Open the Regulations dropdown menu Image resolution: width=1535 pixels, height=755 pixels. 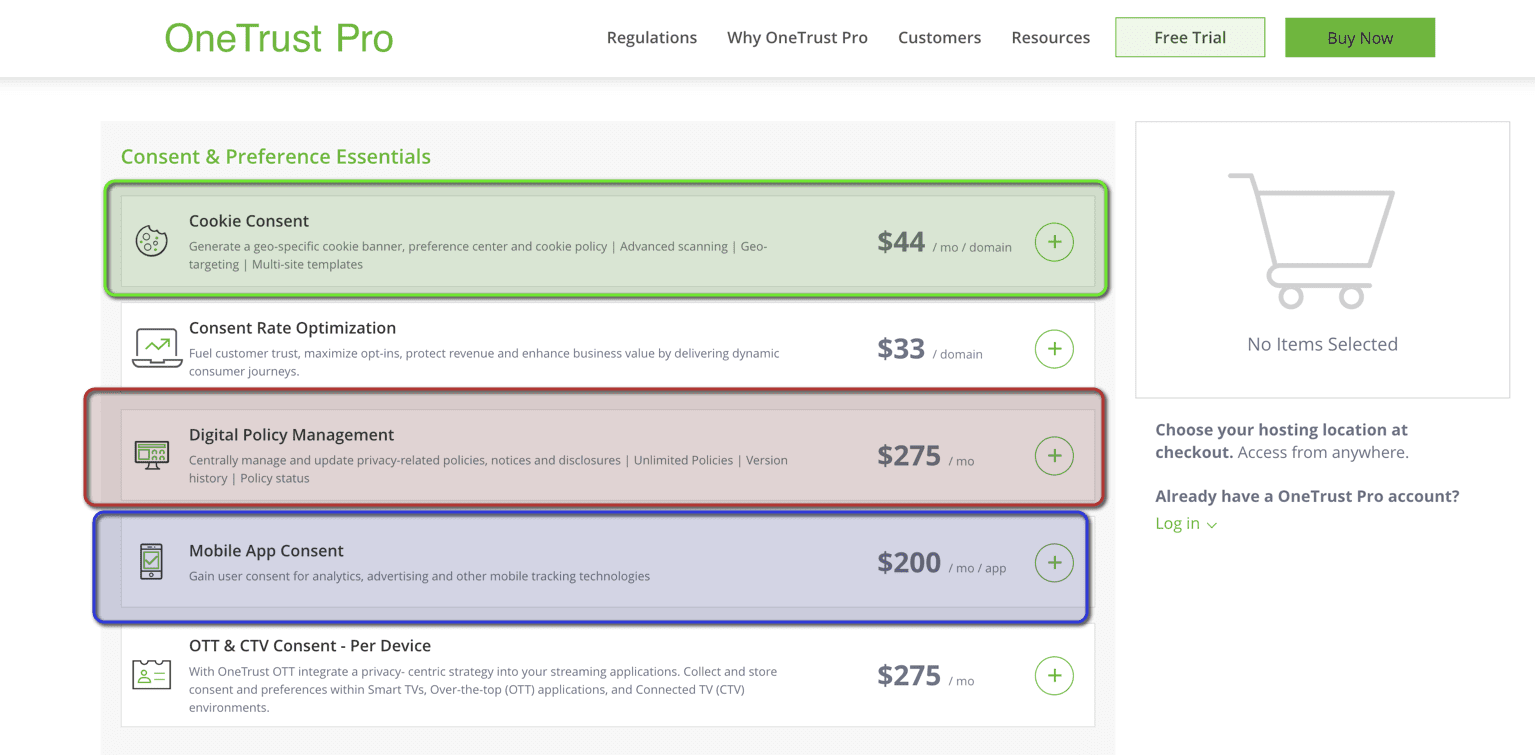pyautogui.click(x=651, y=37)
